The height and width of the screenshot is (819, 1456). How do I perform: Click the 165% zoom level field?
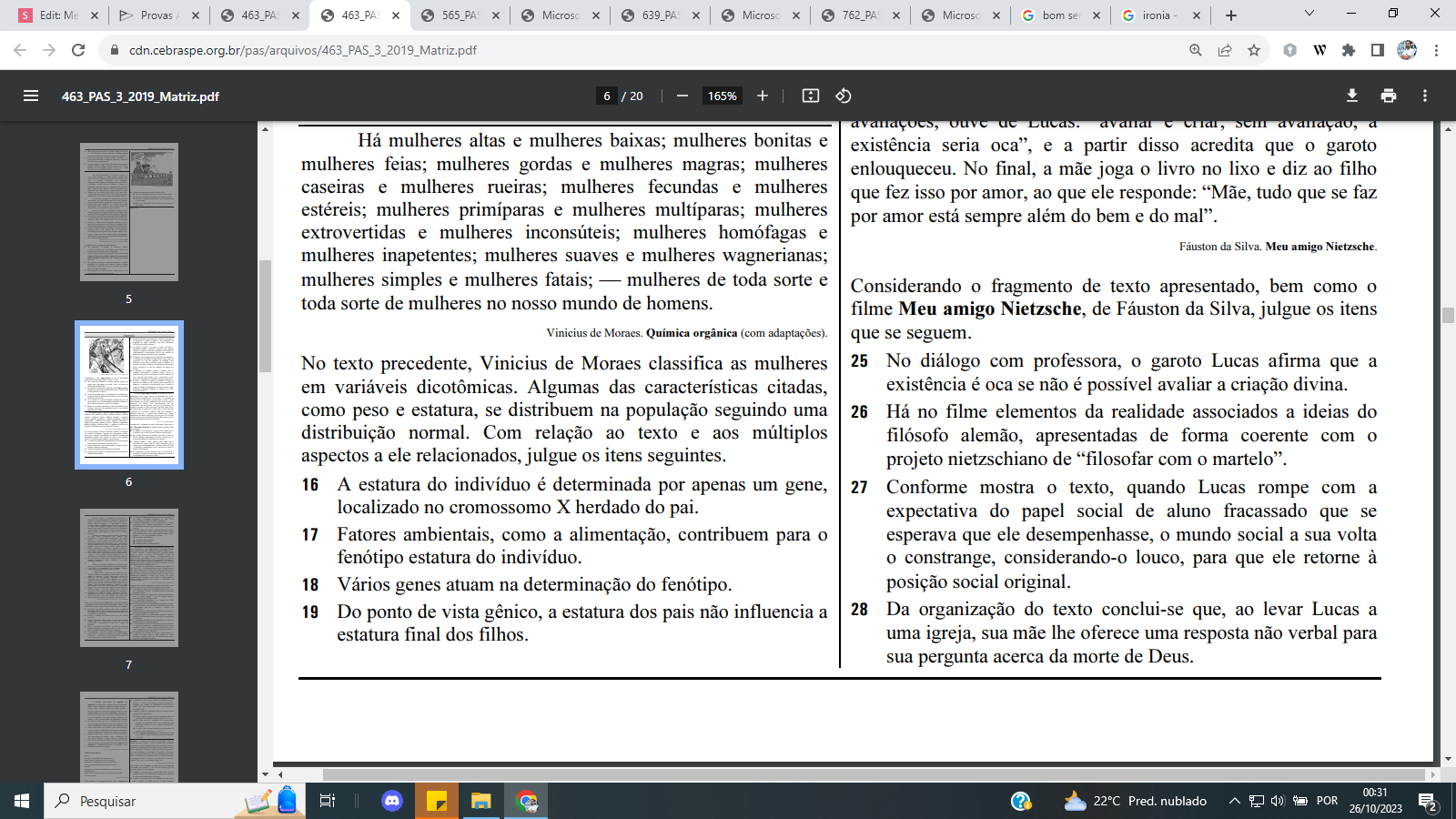(723, 96)
